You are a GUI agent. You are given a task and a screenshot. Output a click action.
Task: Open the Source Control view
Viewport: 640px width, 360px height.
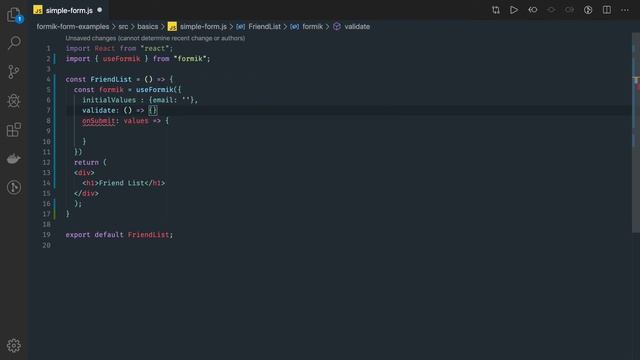(x=14, y=72)
